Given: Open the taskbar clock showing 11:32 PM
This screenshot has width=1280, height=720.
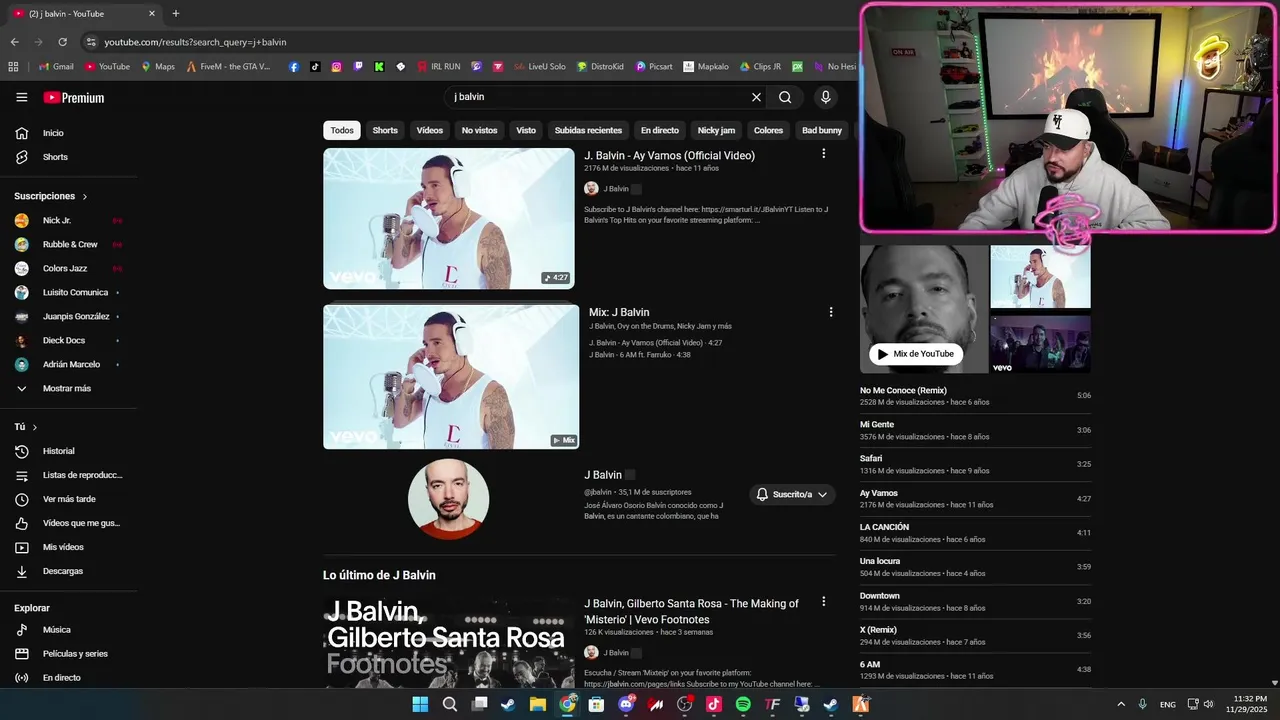Looking at the screenshot, I should [1249, 704].
